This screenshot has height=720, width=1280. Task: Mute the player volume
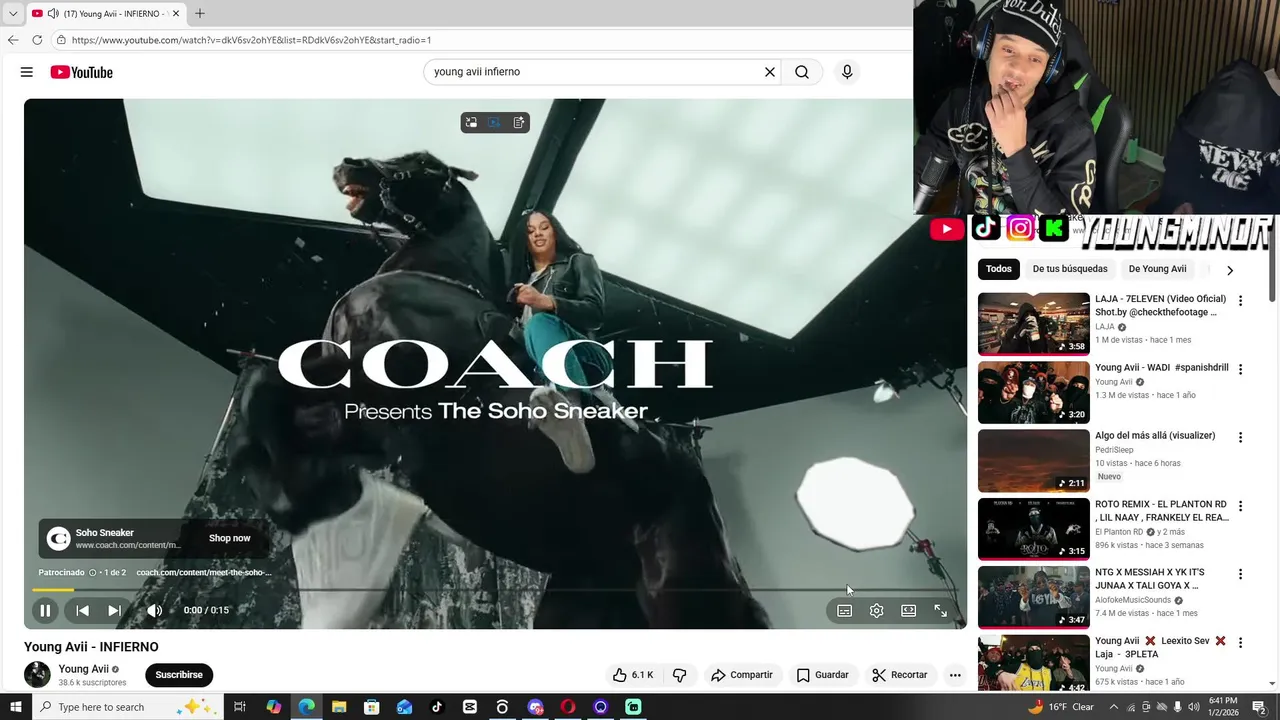155,610
